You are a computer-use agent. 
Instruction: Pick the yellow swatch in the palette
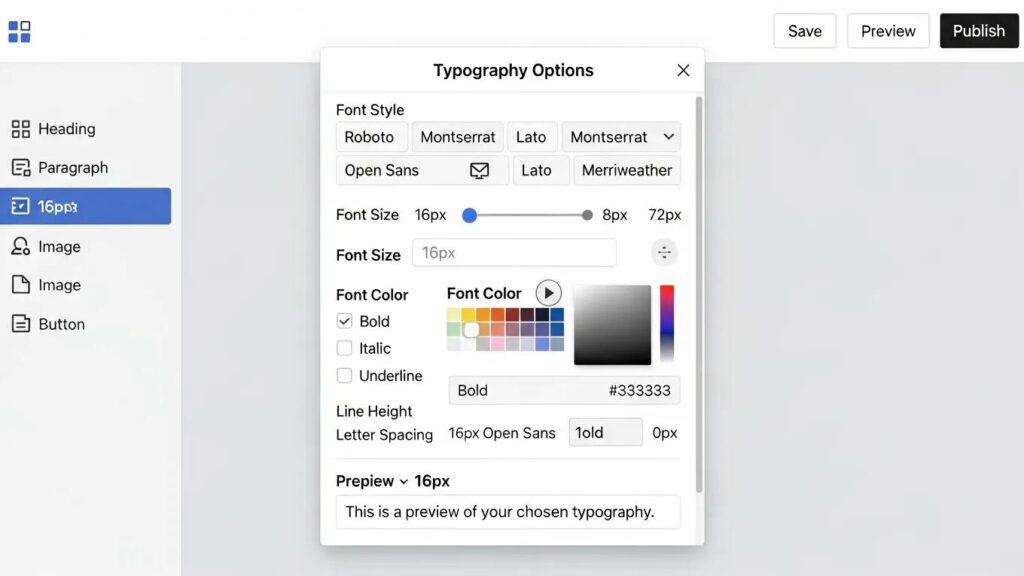[468, 314]
